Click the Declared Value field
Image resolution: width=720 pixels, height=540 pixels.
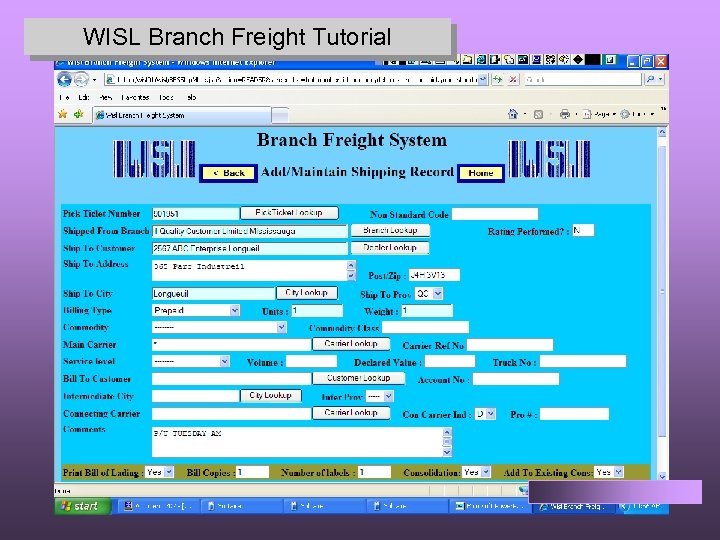(x=450, y=362)
